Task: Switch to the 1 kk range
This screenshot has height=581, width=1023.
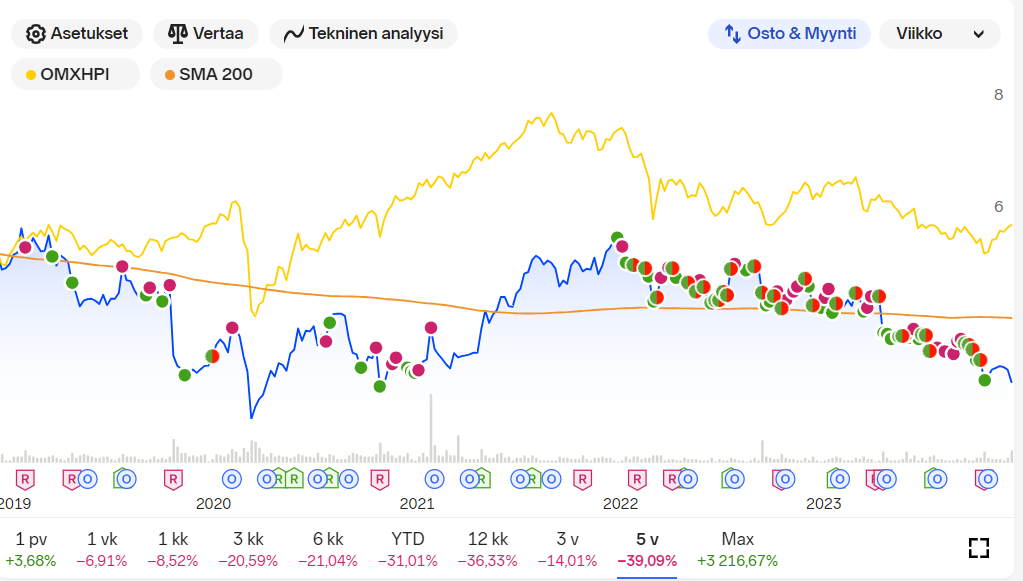Action: (x=173, y=549)
